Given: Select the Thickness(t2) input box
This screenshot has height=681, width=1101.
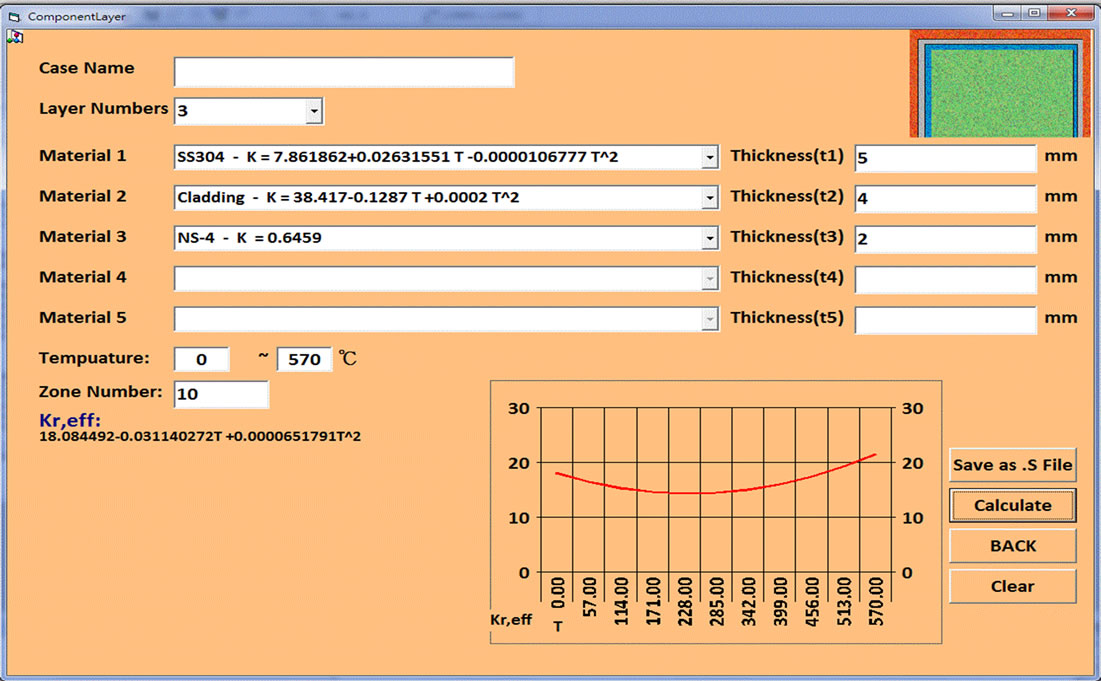Looking at the screenshot, I should (x=945, y=198).
